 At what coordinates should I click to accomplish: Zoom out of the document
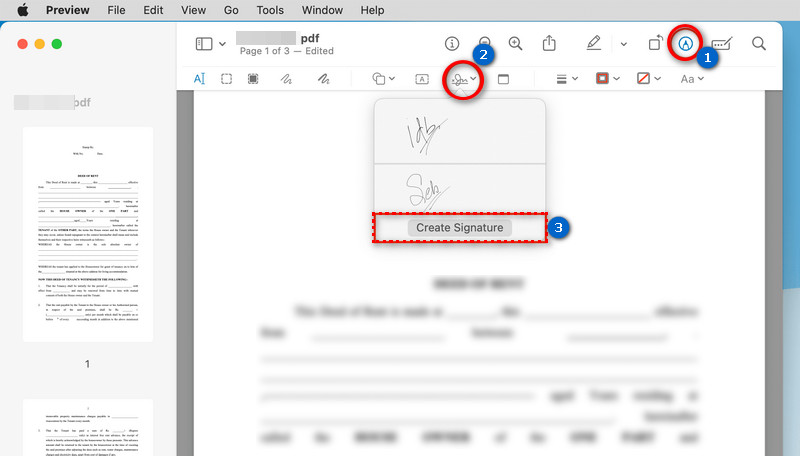pyautogui.click(x=485, y=41)
